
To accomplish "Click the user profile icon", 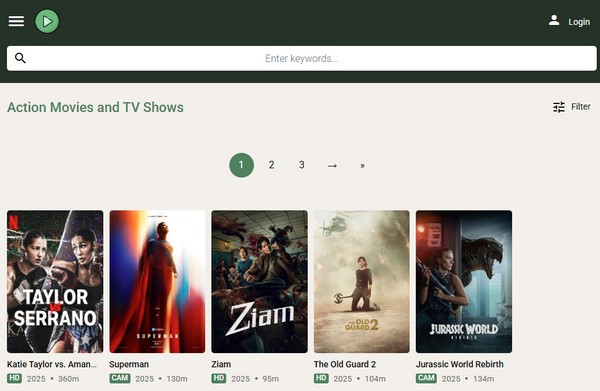I will 554,20.
